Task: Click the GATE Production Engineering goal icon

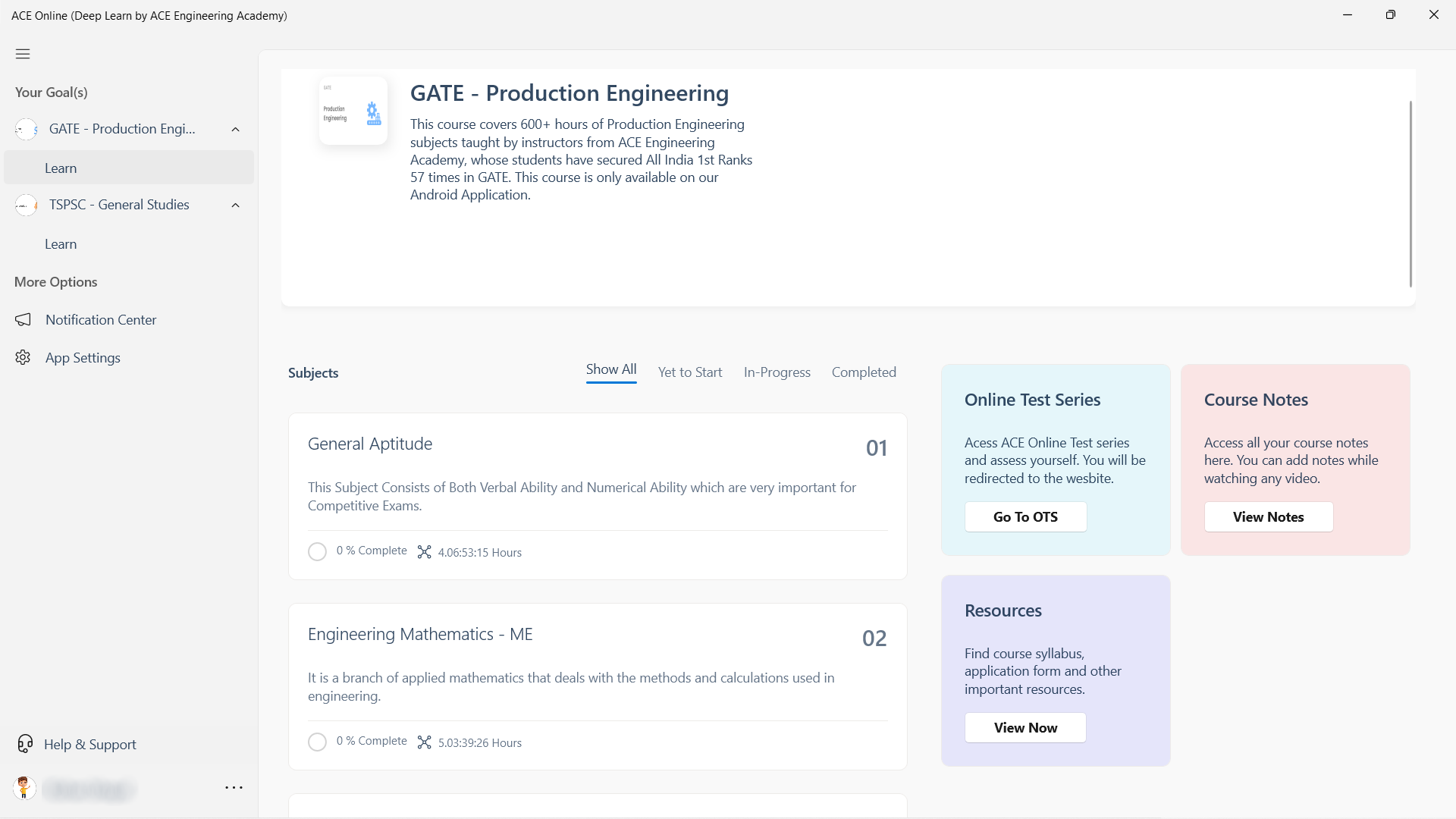Action: coord(27,130)
